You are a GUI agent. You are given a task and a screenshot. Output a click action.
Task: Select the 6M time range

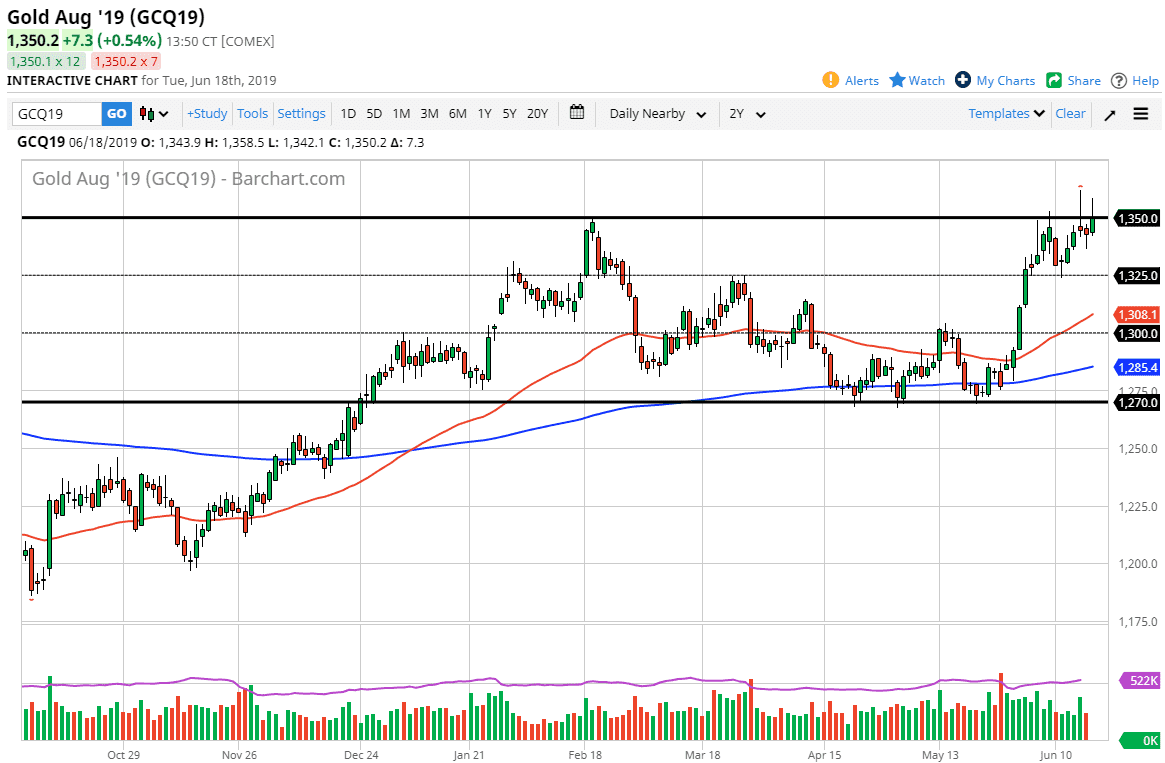[x=457, y=114]
